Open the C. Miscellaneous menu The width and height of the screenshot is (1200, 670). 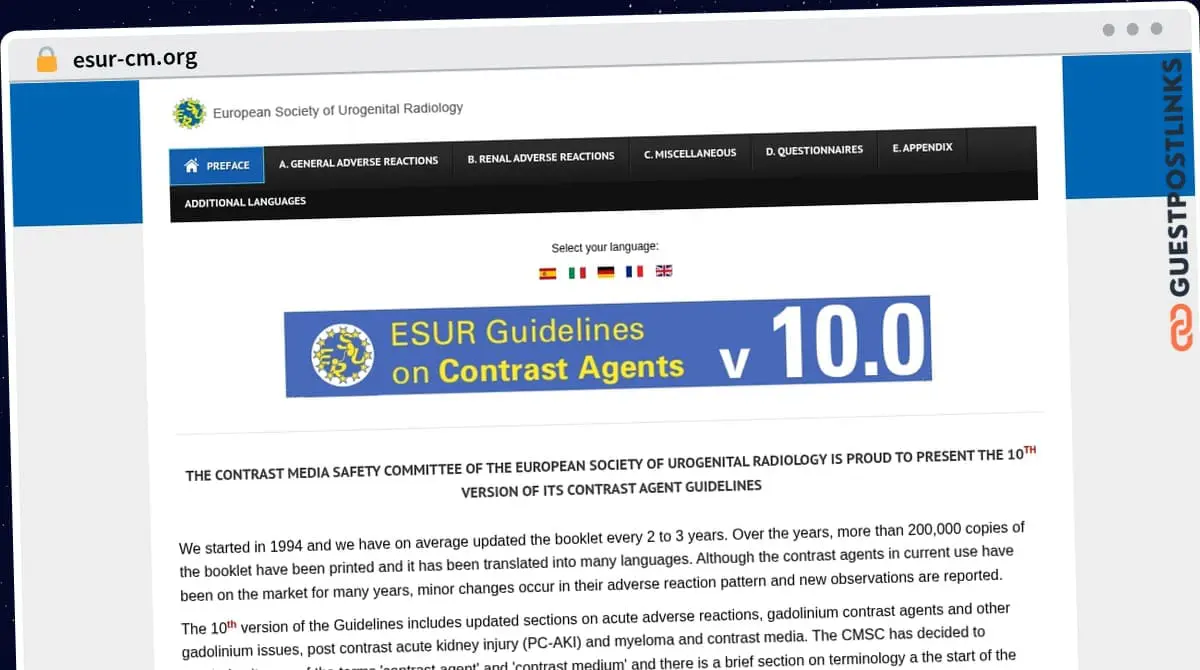pyautogui.click(x=690, y=154)
